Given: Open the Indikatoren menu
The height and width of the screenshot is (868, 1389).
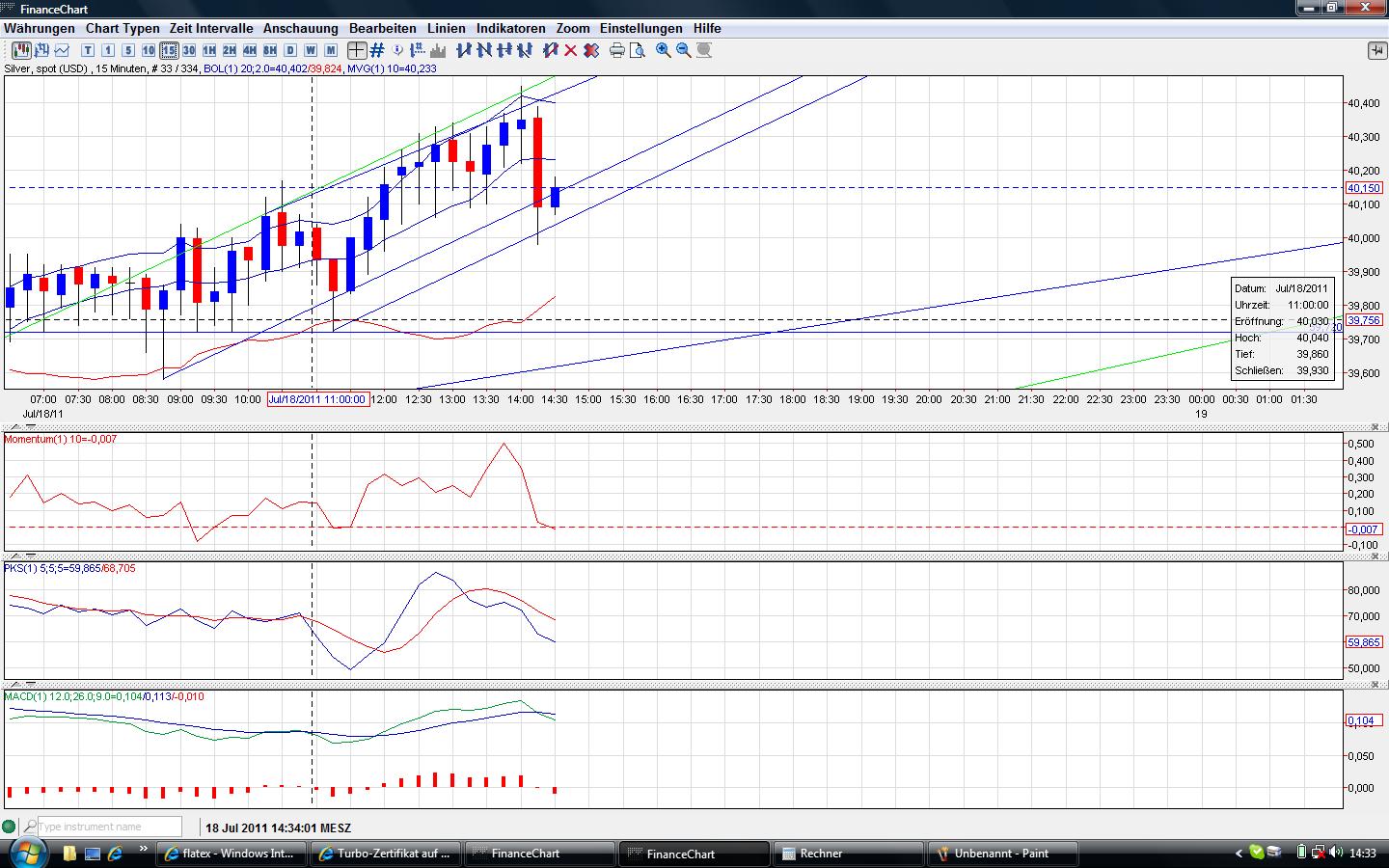Looking at the screenshot, I should pyautogui.click(x=511, y=28).
